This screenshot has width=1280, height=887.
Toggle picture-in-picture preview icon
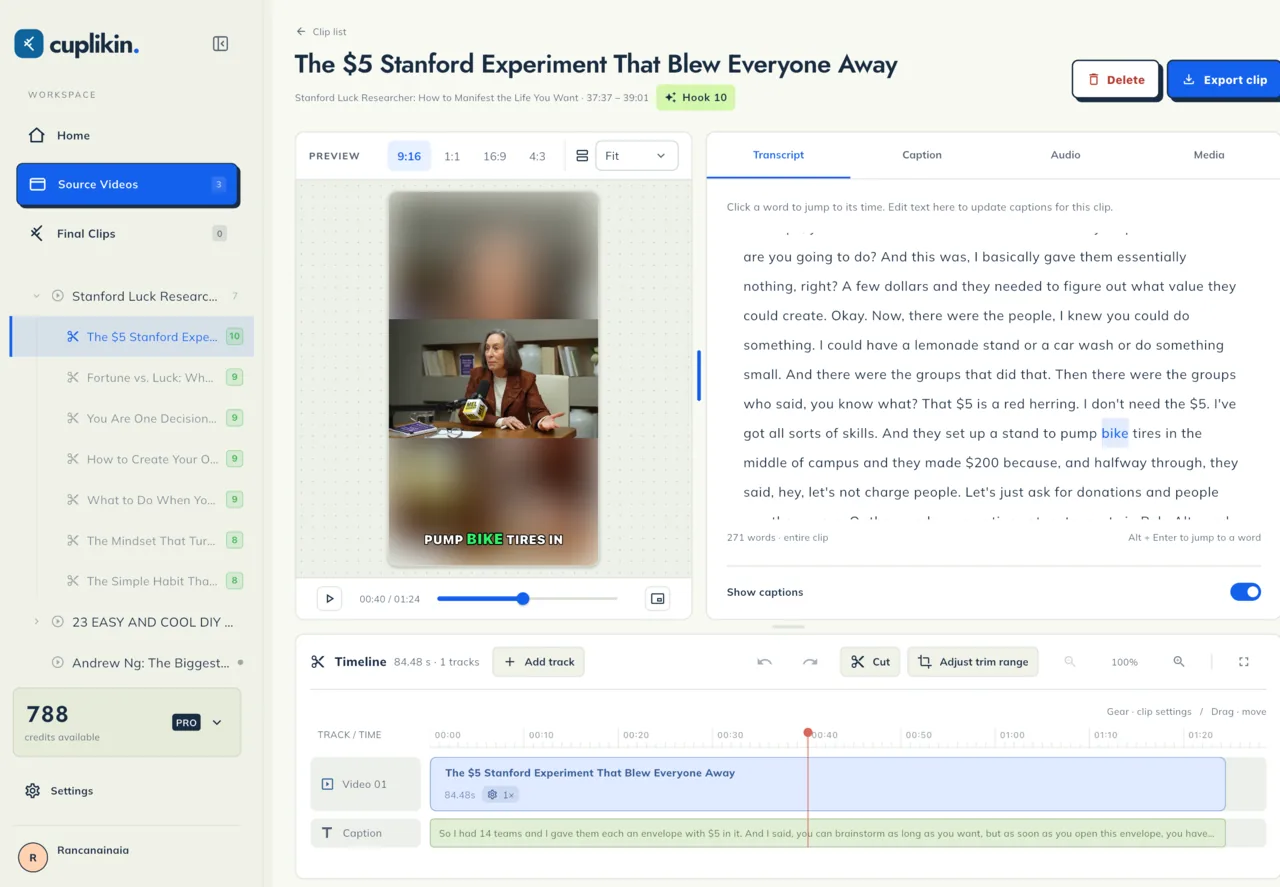coord(657,599)
